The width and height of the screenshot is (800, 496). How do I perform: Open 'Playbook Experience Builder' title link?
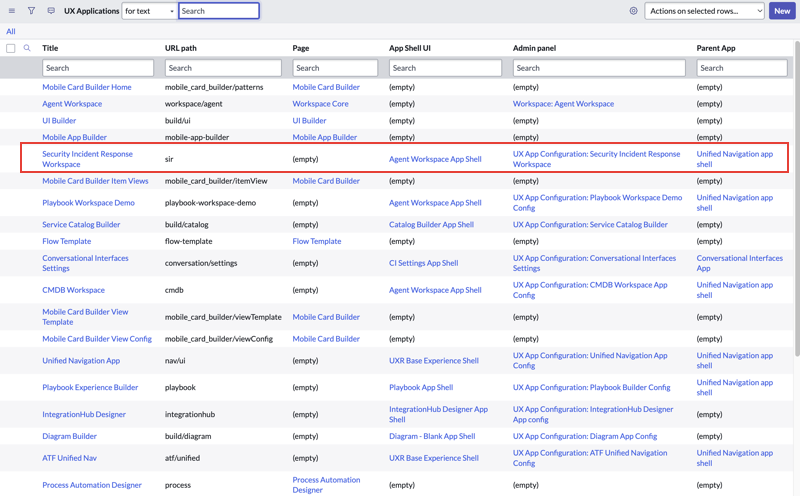[x=90, y=387]
